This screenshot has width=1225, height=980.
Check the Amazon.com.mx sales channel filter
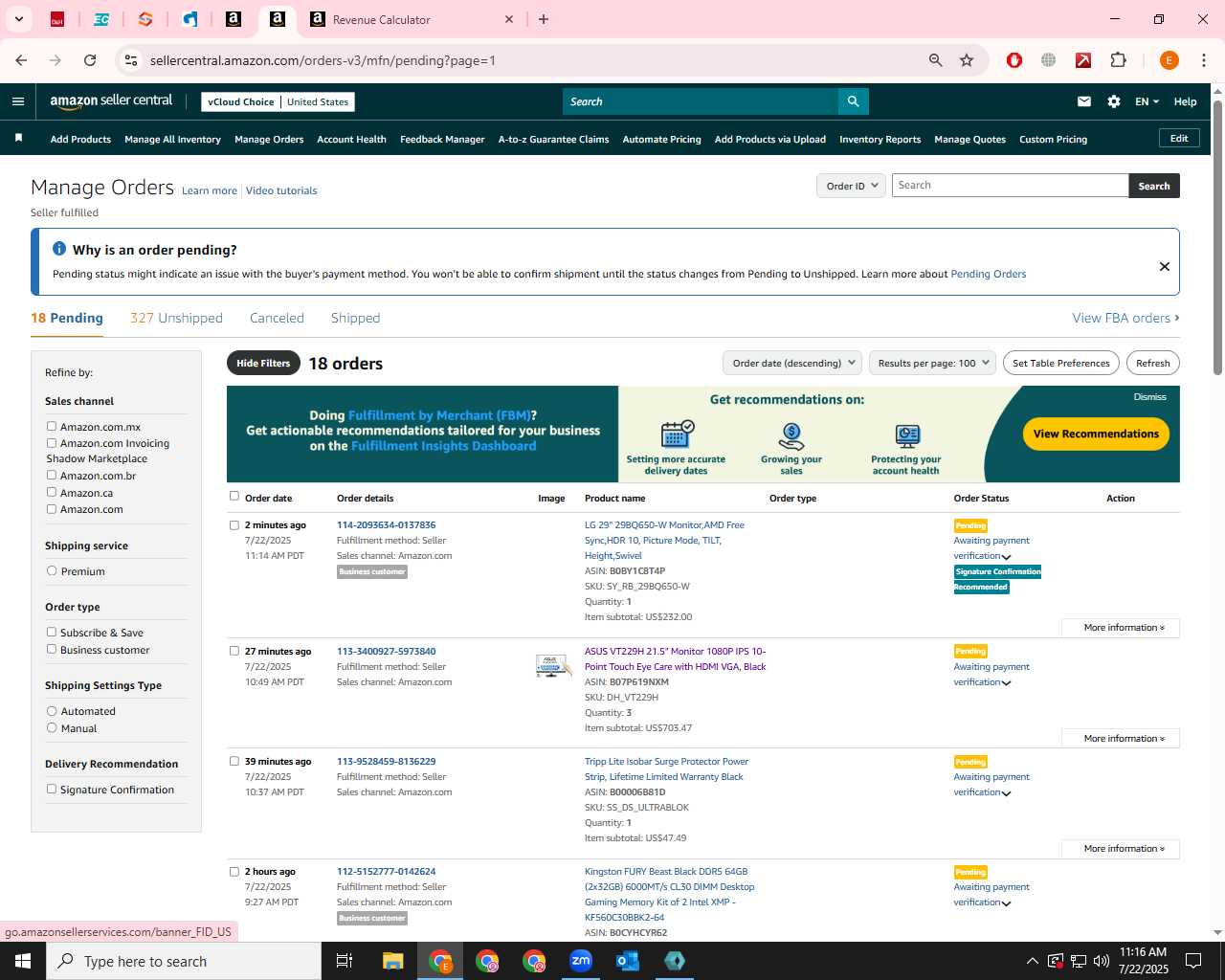[x=52, y=426]
